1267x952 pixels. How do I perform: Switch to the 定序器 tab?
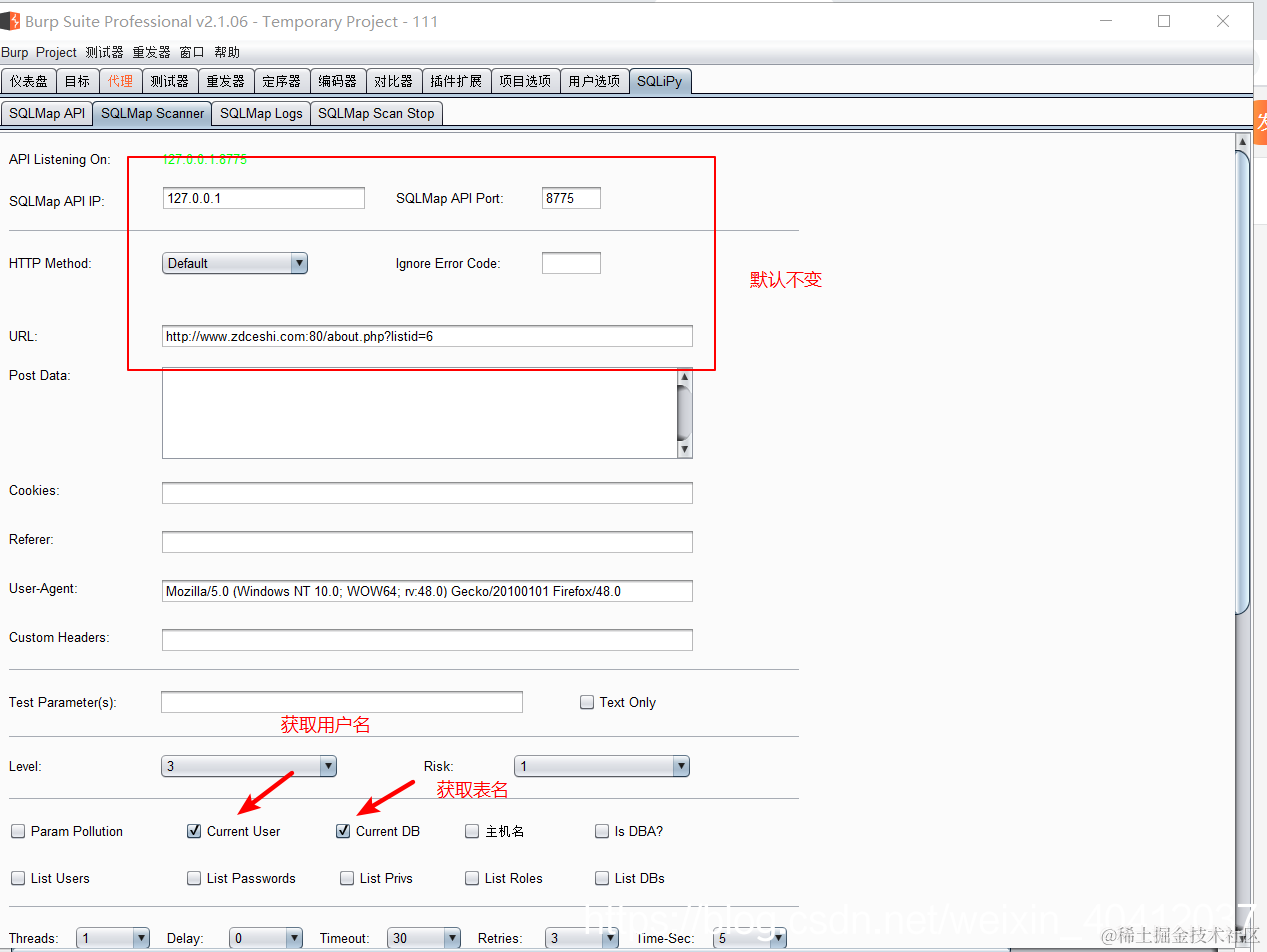pyautogui.click(x=282, y=81)
